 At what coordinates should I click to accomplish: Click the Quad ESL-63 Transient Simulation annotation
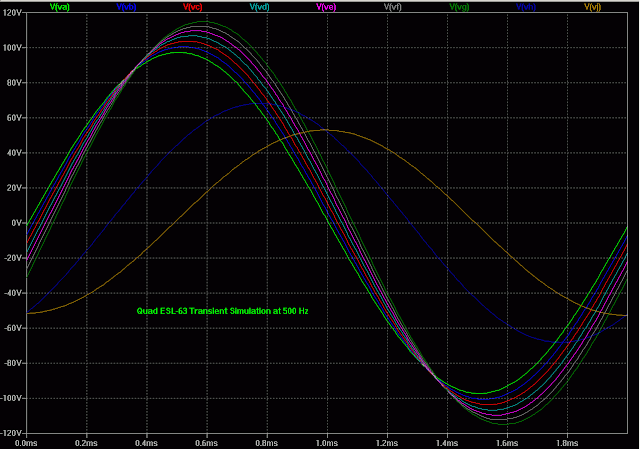(222, 311)
